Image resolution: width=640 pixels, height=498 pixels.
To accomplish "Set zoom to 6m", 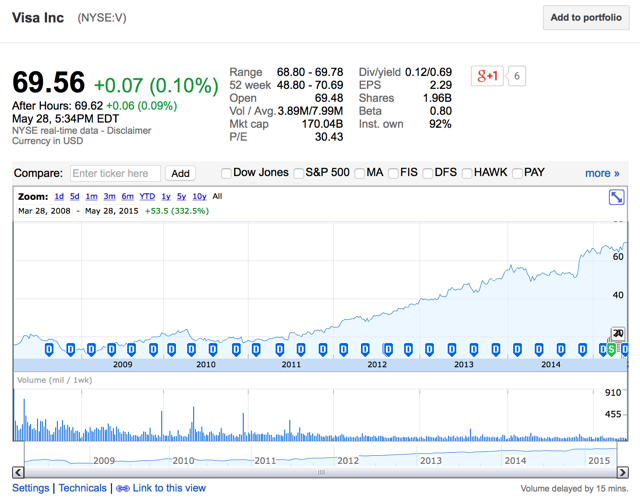I will [x=128, y=196].
